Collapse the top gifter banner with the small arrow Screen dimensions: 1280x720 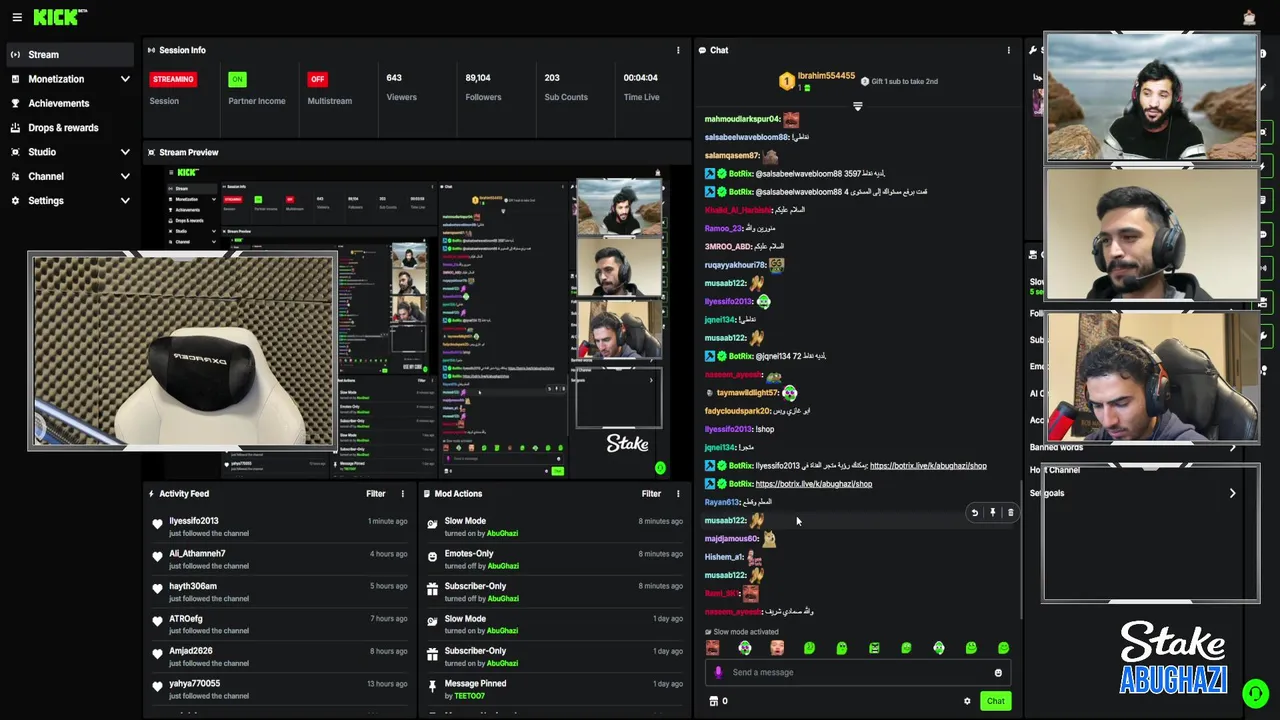[857, 106]
